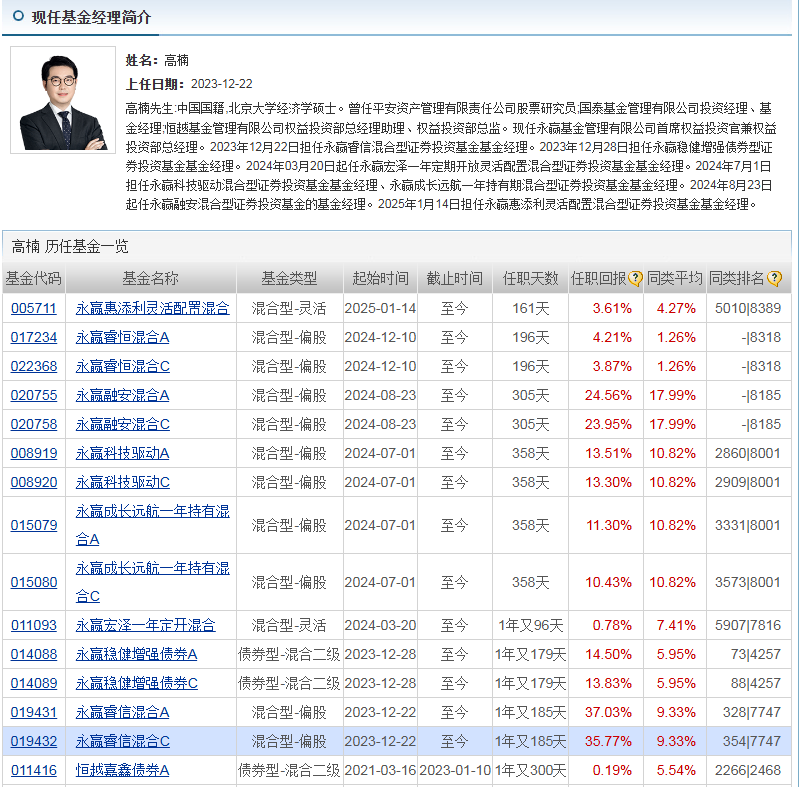The height and width of the screenshot is (787, 799).
Task: Click the help icon beside 同类排名
Action: 774,279
